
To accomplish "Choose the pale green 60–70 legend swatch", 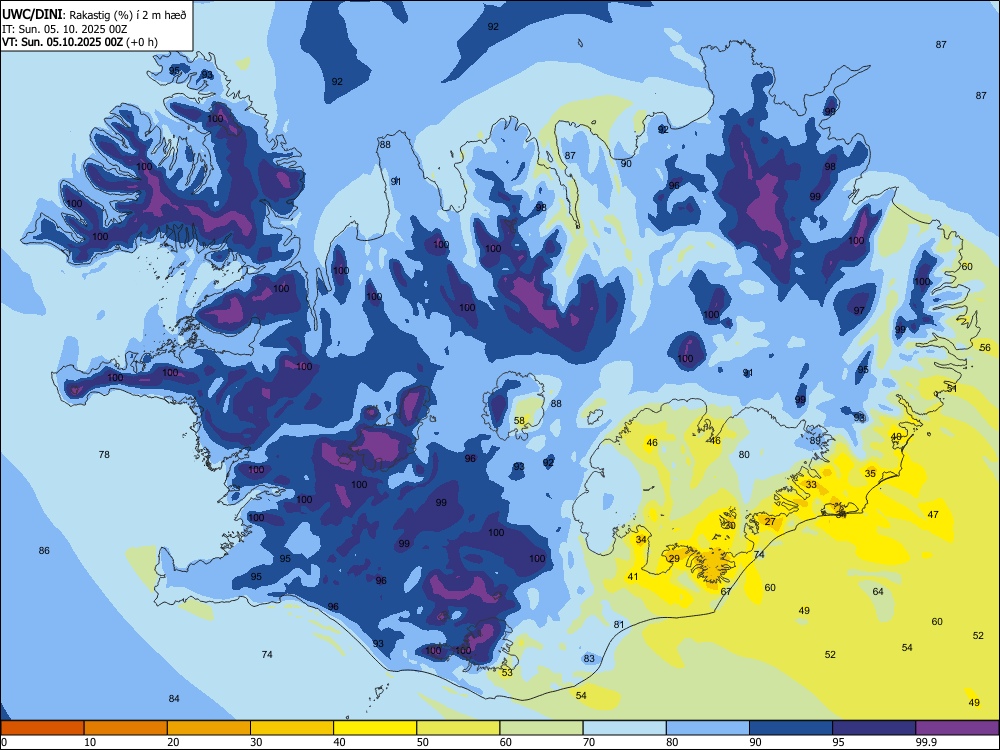I will click(x=541, y=728).
